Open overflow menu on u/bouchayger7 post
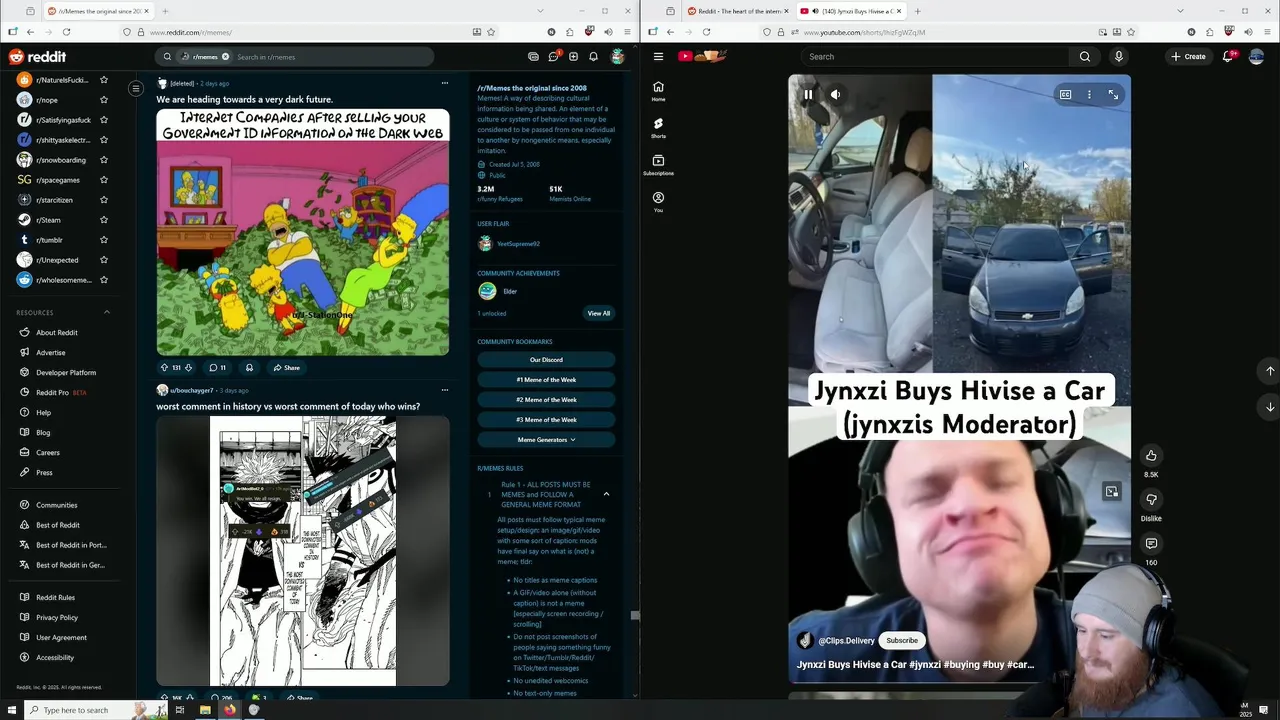Image resolution: width=1280 pixels, height=720 pixels. point(444,390)
